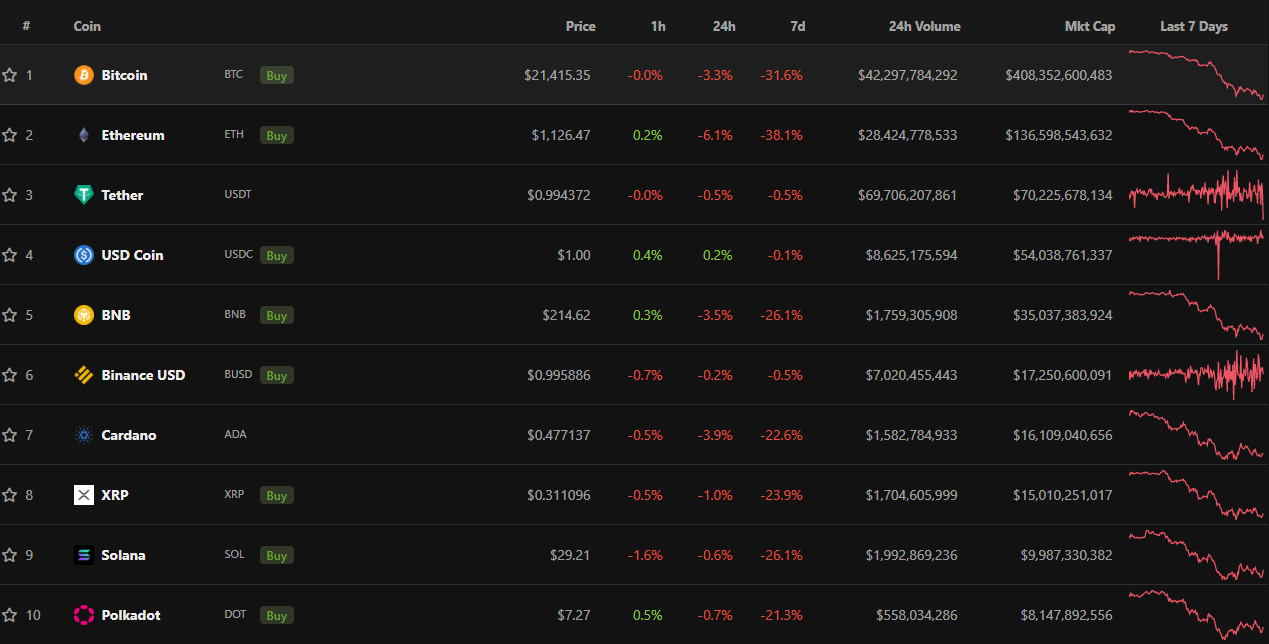Click USD Coin's 0.2% 24h change
This screenshot has width=1269, height=644.
pyautogui.click(x=717, y=255)
